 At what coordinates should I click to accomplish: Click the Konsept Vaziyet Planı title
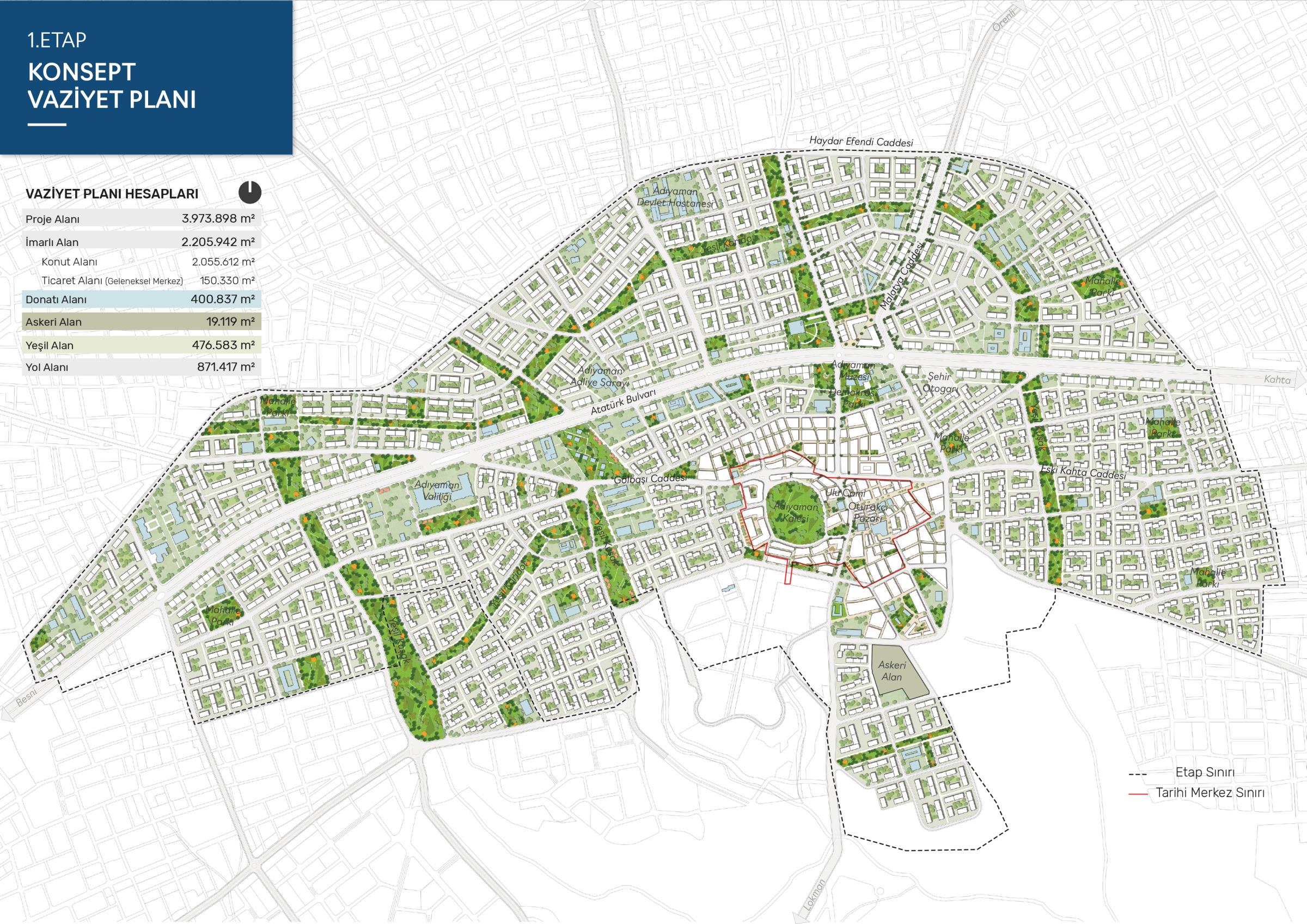112,85
